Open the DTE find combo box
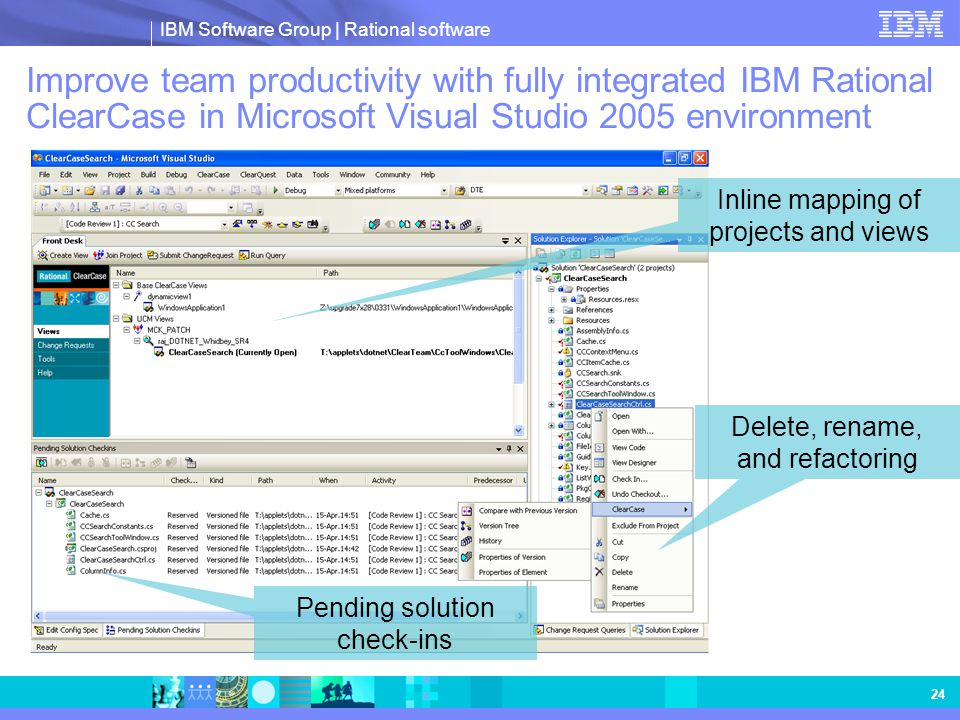This screenshot has width=960, height=720. pyautogui.click(x=585, y=190)
